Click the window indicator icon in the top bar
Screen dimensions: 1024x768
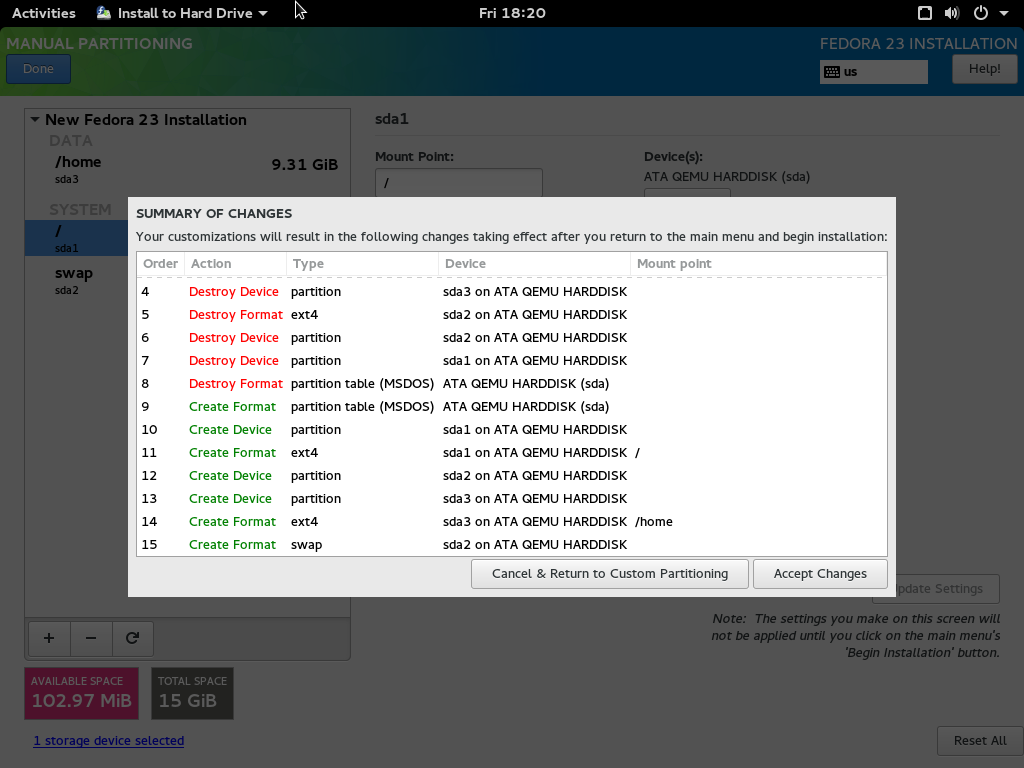click(x=924, y=13)
